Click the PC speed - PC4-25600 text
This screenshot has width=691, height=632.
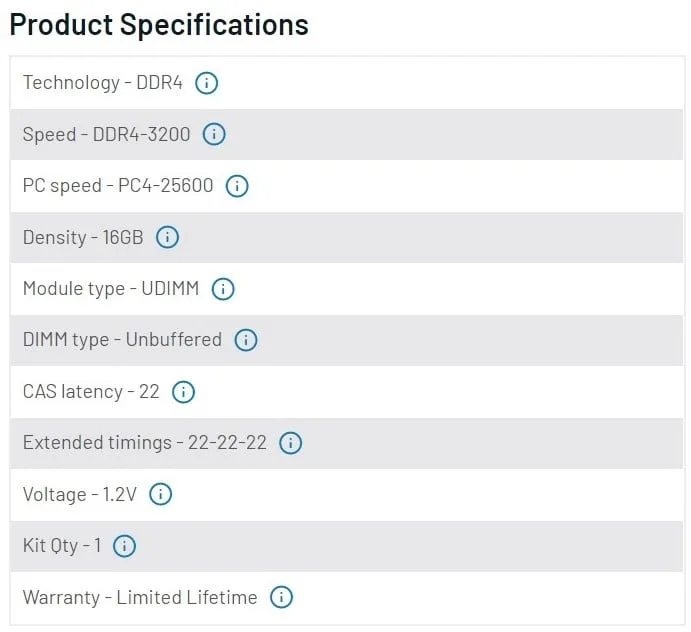click(x=118, y=186)
